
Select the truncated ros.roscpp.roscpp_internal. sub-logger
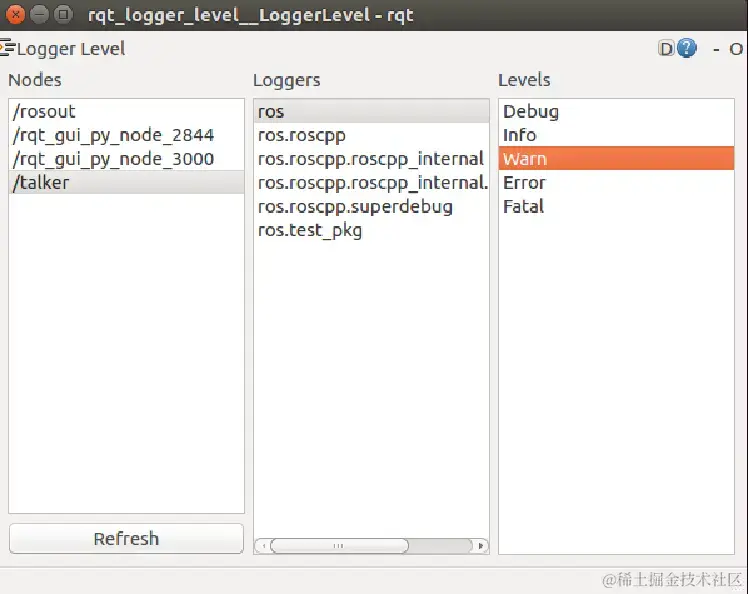(371, 182)
